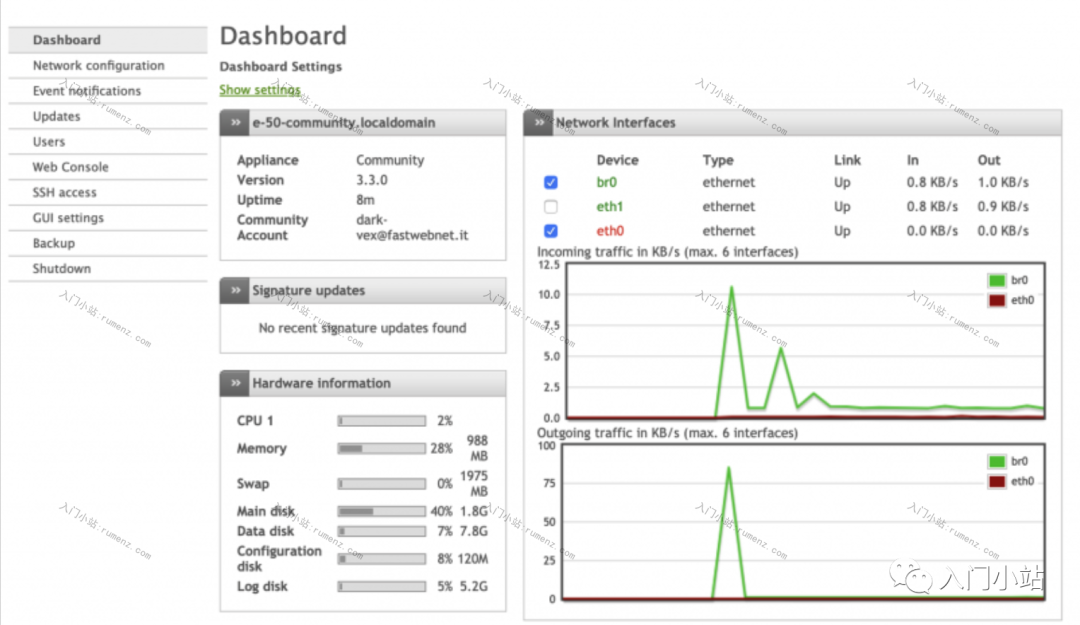Click the outgoing traffic peak above 75

(x=729, y=469)
